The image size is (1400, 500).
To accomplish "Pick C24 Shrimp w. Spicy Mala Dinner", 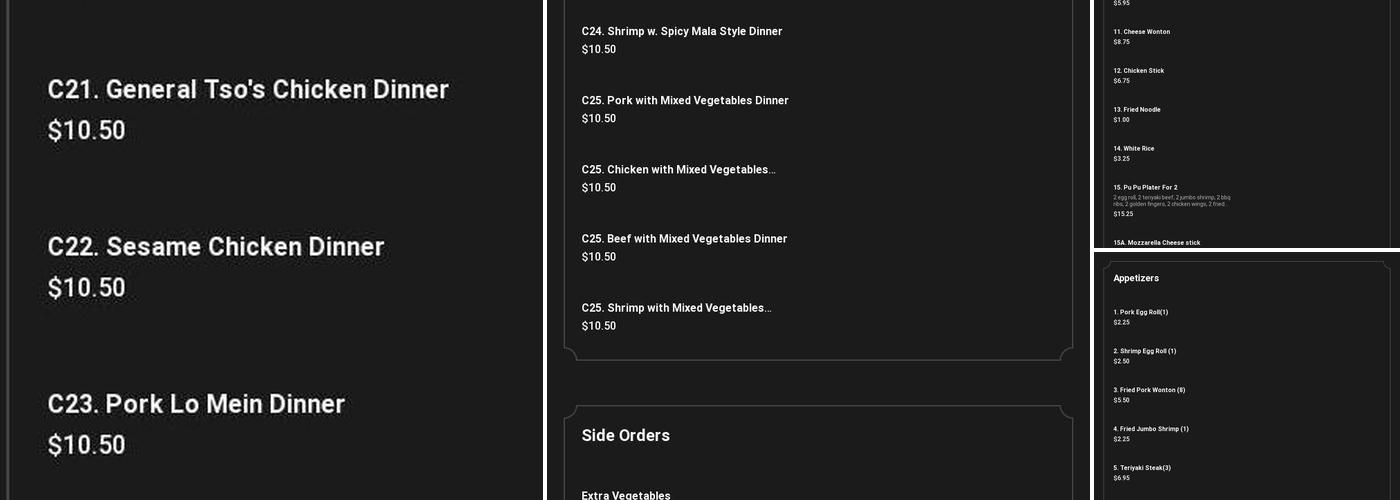I will coord(682,32).
